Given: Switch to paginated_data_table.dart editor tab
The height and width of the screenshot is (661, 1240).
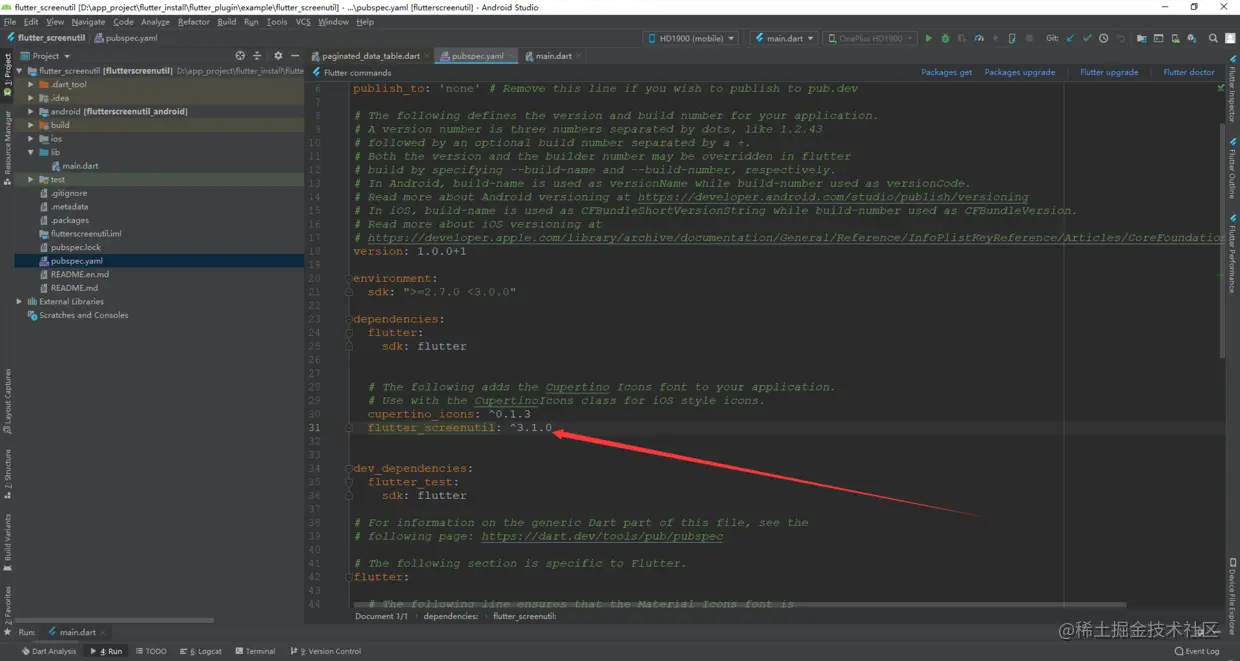Looking at the screenshot, I should [x=371, y=56].
